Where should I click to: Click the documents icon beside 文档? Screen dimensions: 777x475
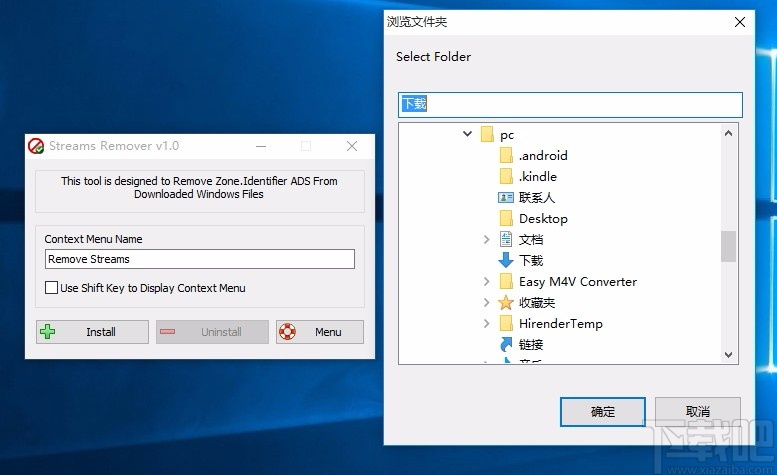(505, 239)
